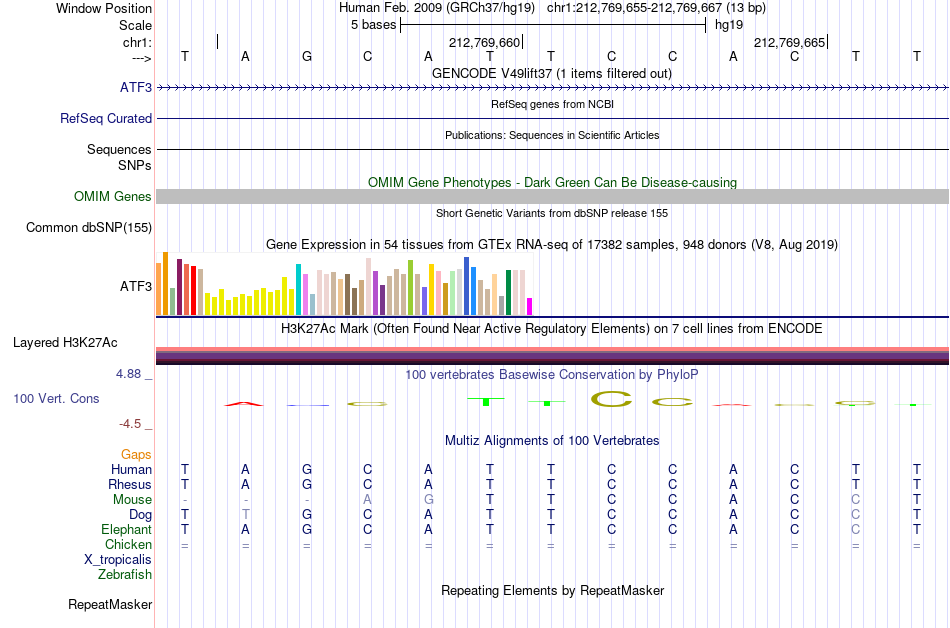Click the 5 bases scale bar
Image resolution: width=950 pixels, height=628 pixels.
(x=553, y=25)
